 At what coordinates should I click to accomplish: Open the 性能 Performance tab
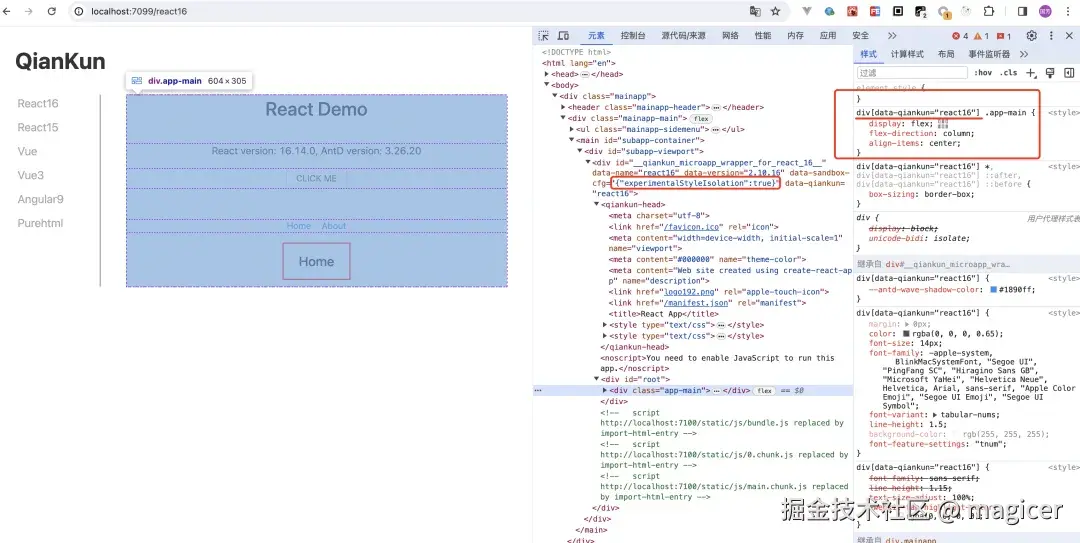pos(762,36)
